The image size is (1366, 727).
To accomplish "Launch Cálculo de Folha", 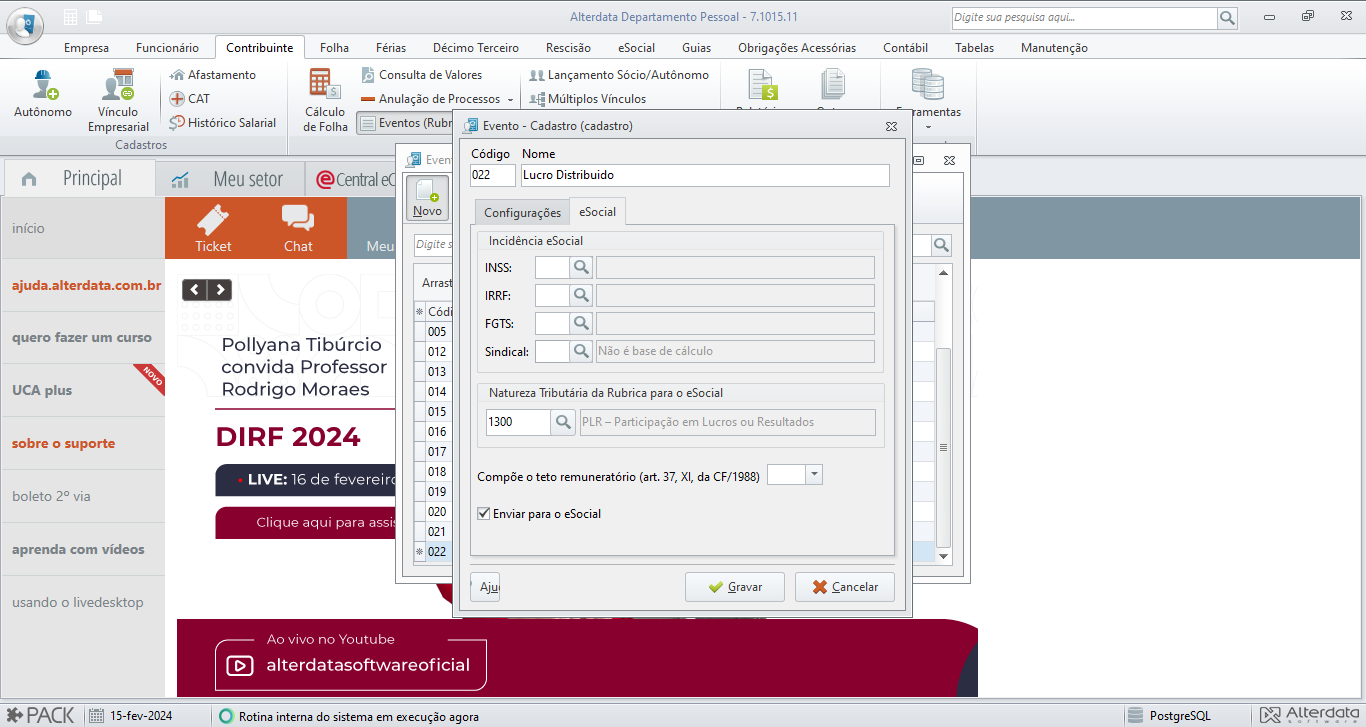I will (x=325, y=101).
